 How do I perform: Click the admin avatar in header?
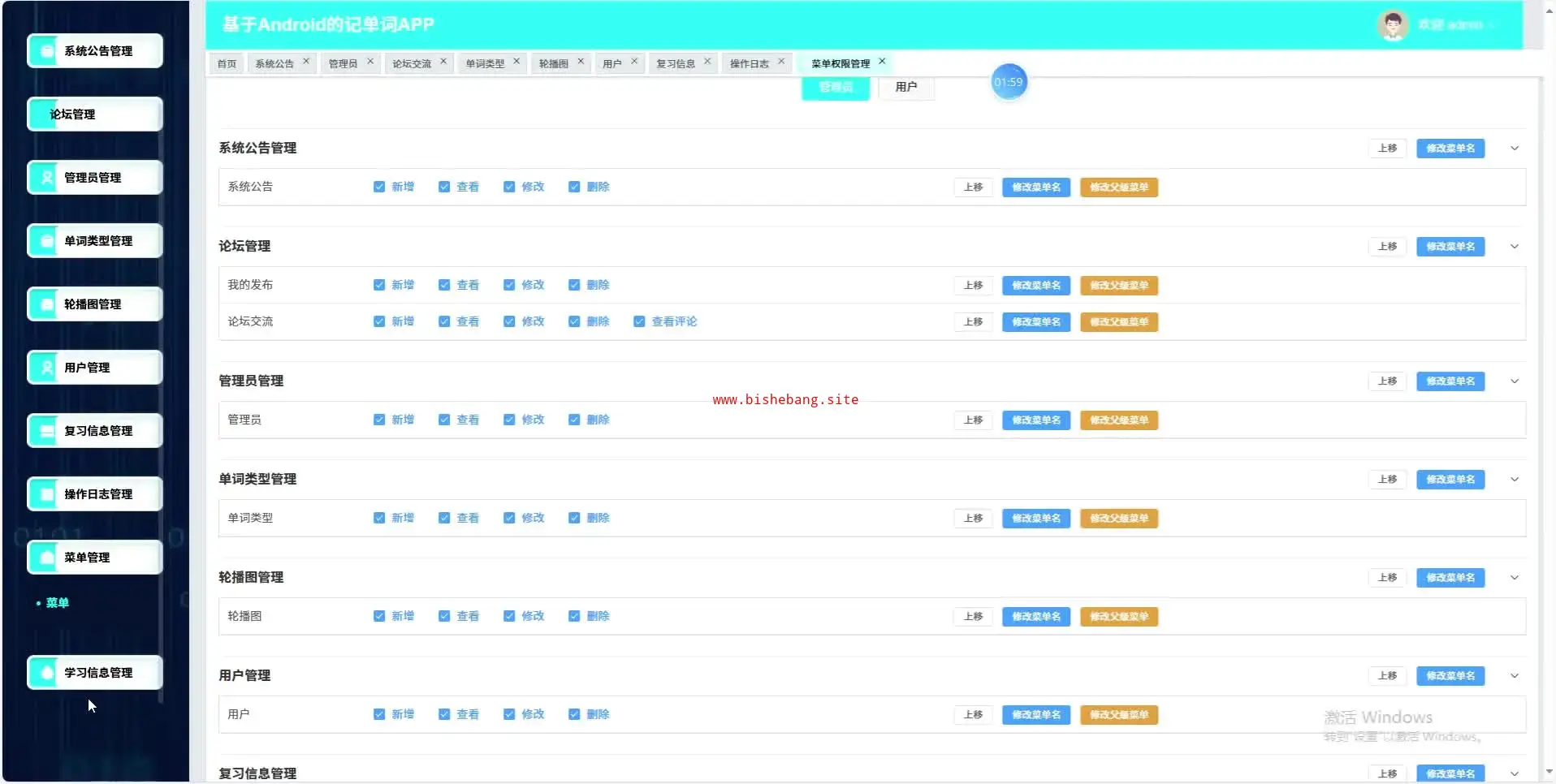[x=1392, y=25]
